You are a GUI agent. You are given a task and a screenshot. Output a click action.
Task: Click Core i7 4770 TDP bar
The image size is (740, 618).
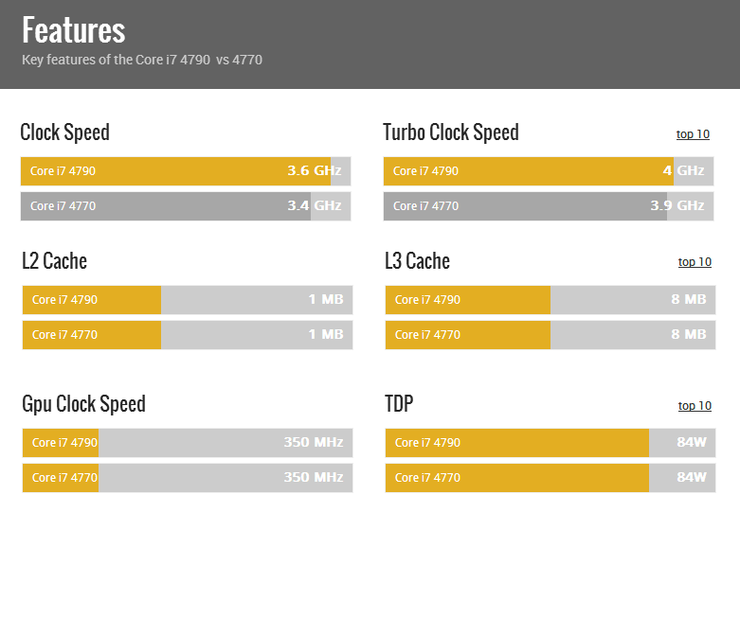(550, 478)
